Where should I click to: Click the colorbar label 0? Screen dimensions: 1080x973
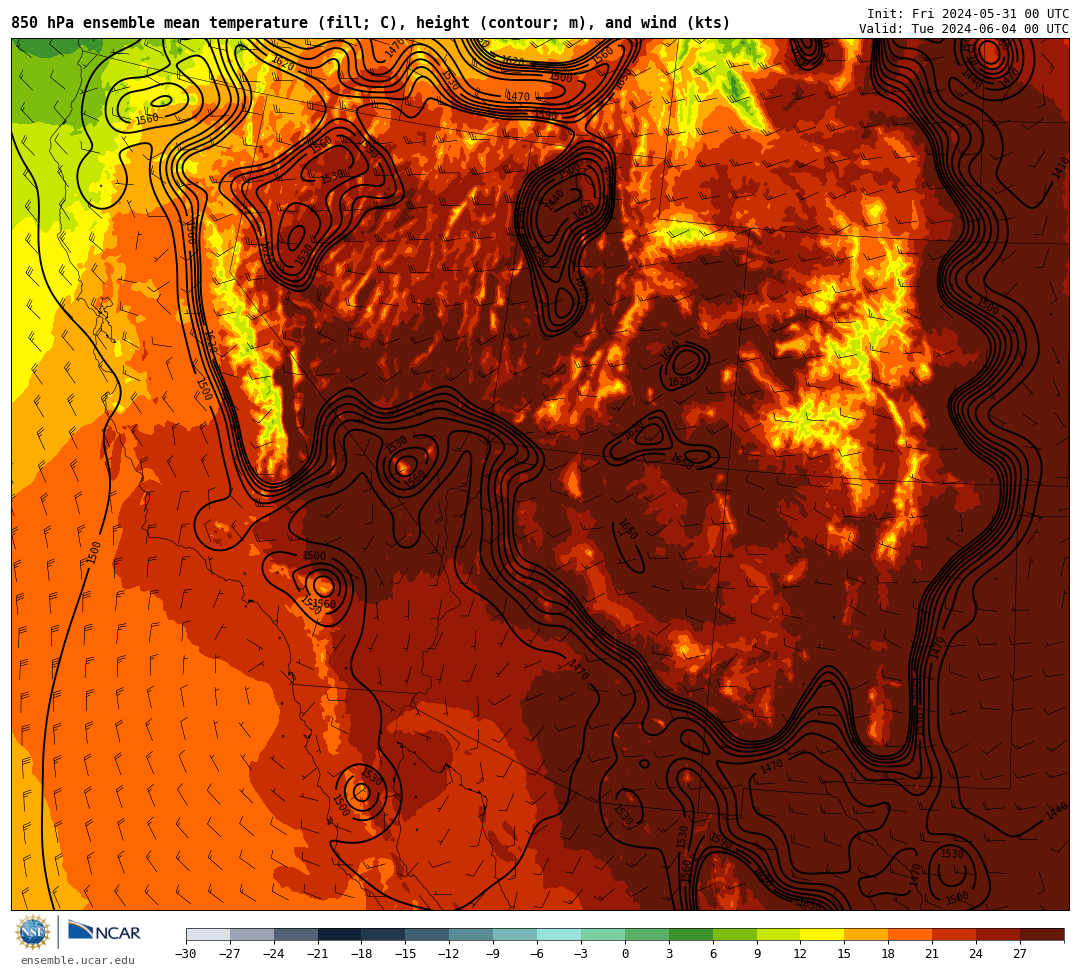(x=625, y=954)
